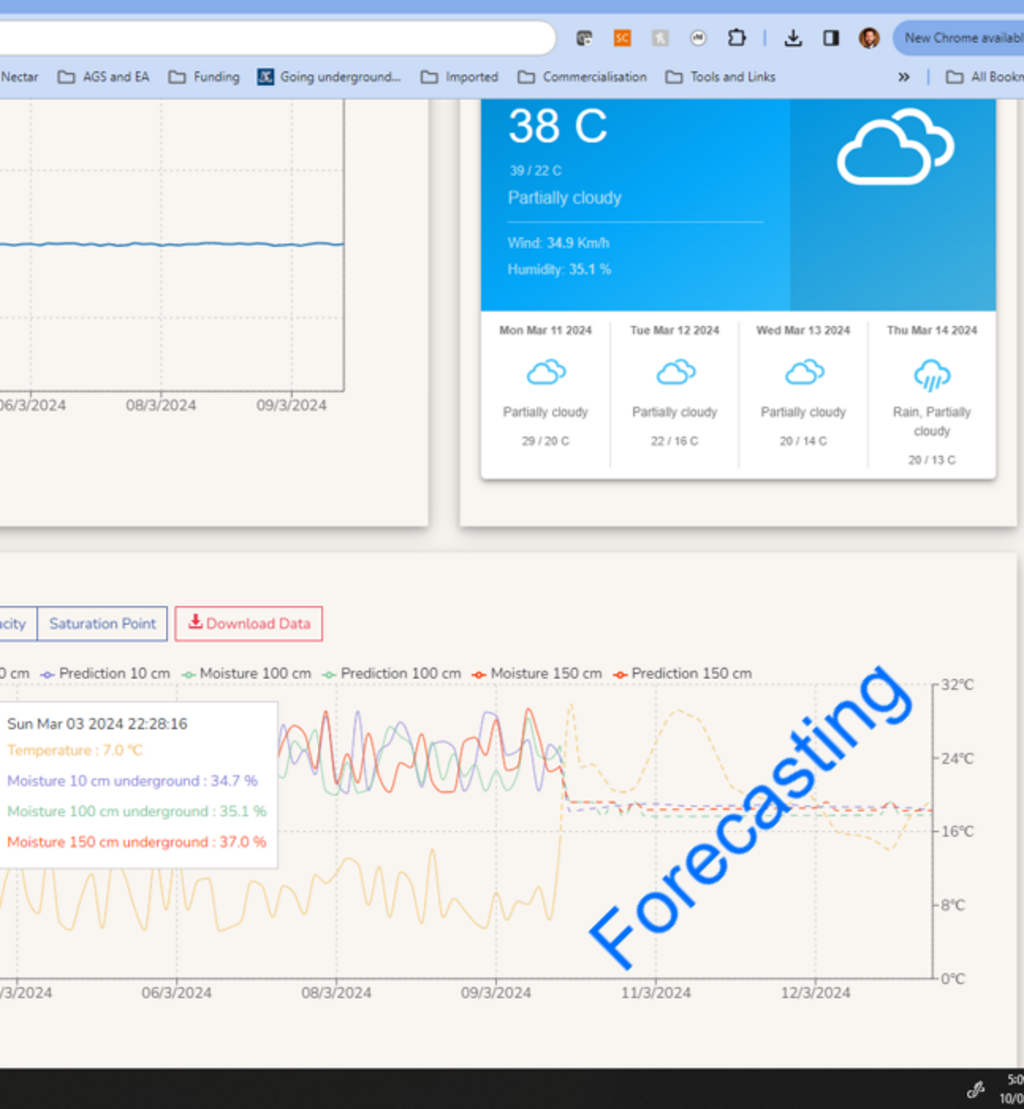Click the orange SC extension icon
The width and height of the screenshot is (1024, 1109).
(622, 38)
